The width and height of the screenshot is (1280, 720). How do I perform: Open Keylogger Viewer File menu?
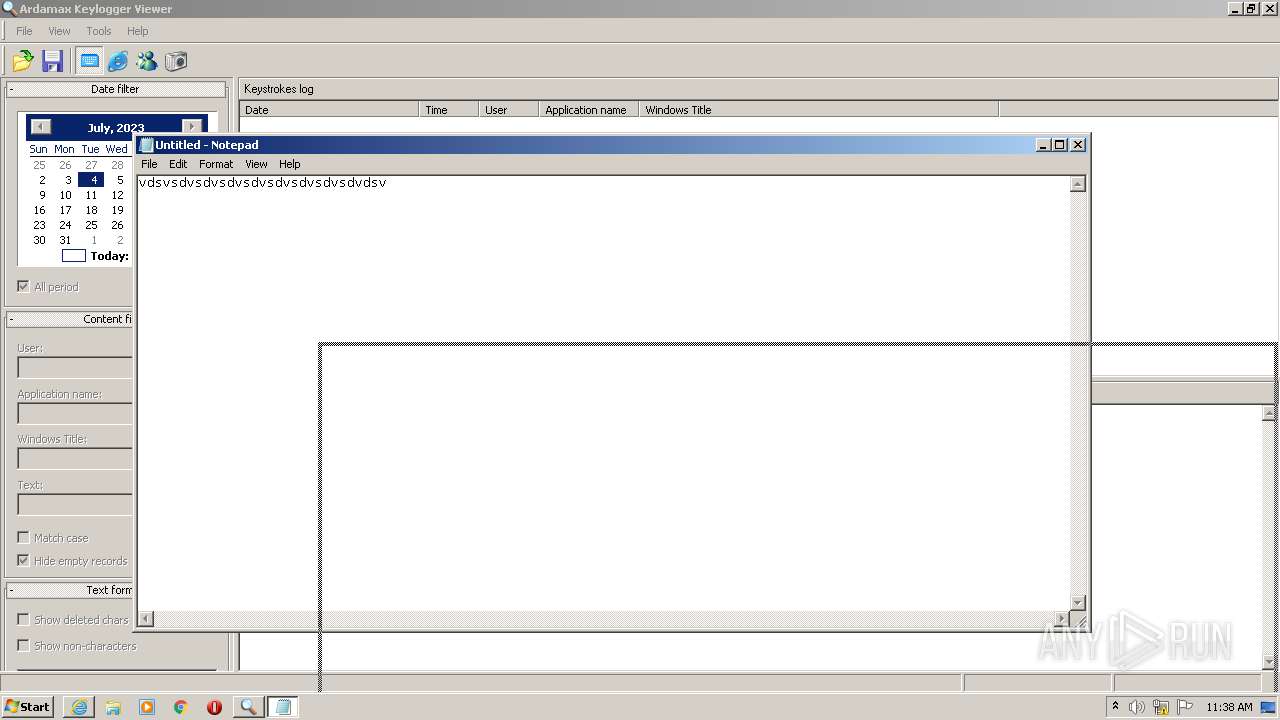click(x=24, y=31)
